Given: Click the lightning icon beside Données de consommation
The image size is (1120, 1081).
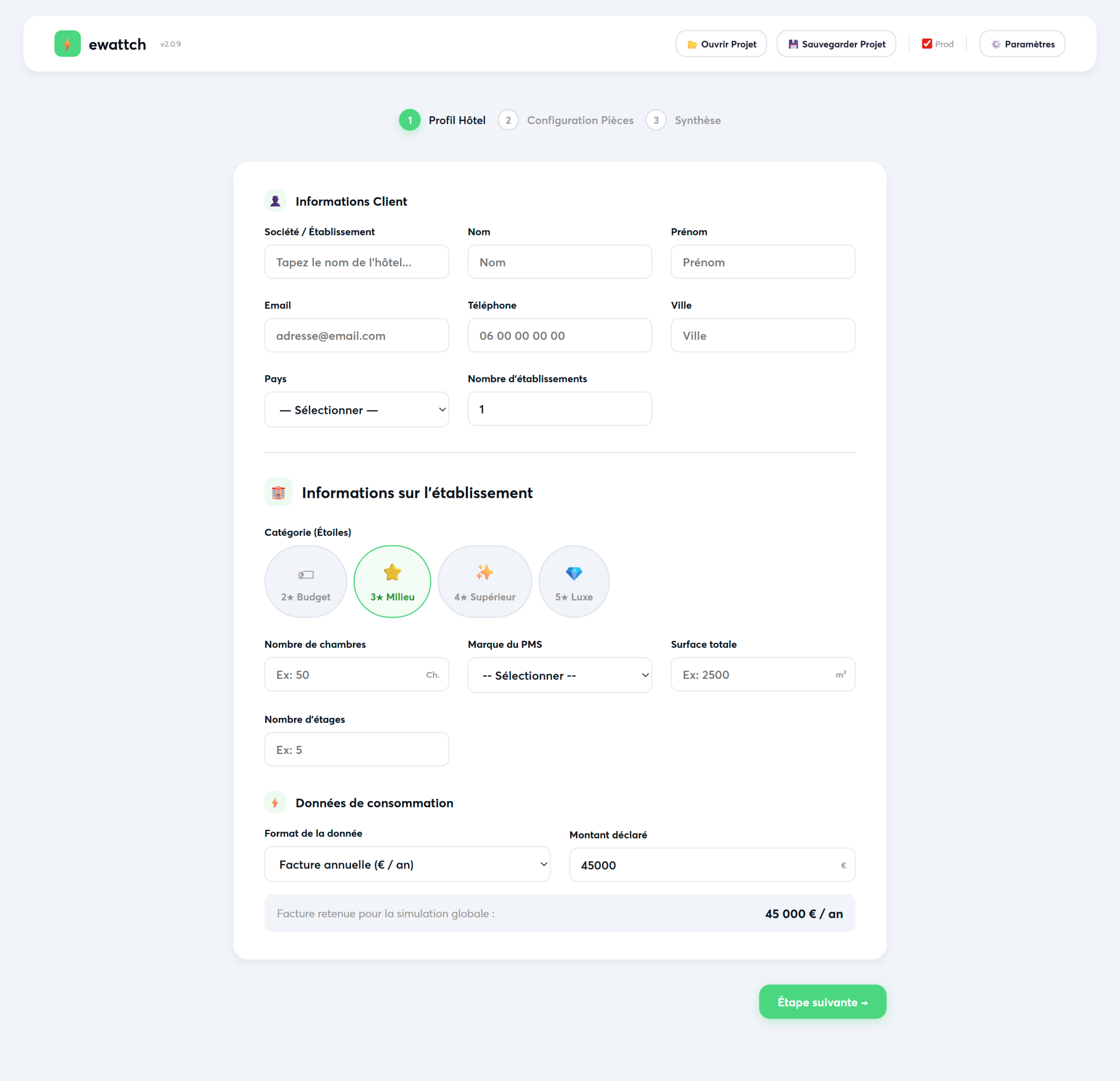Looking at the screenshot, I should click(x=275, y=803).
